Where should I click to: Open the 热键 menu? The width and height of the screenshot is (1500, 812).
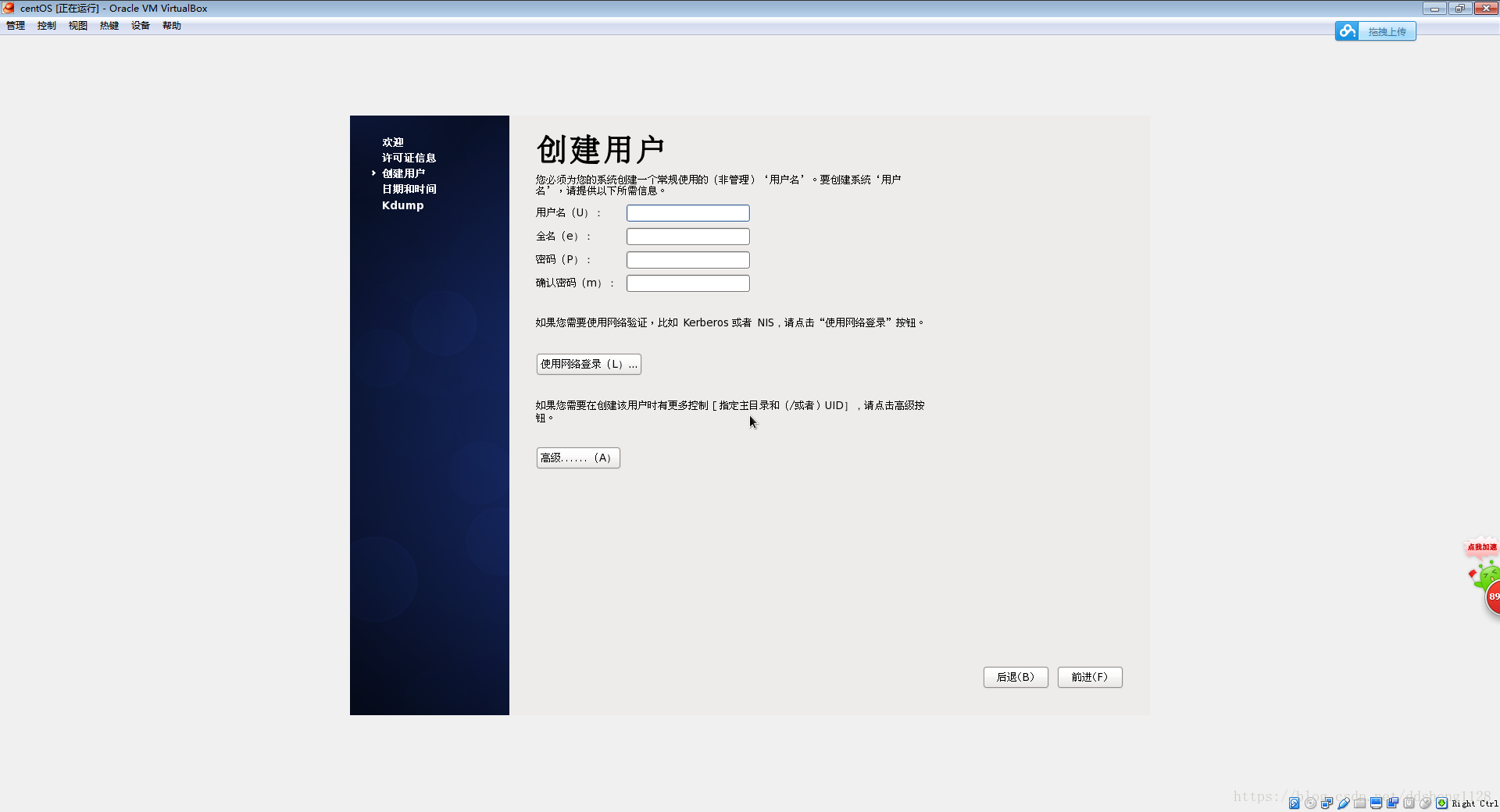click(109, 26)
